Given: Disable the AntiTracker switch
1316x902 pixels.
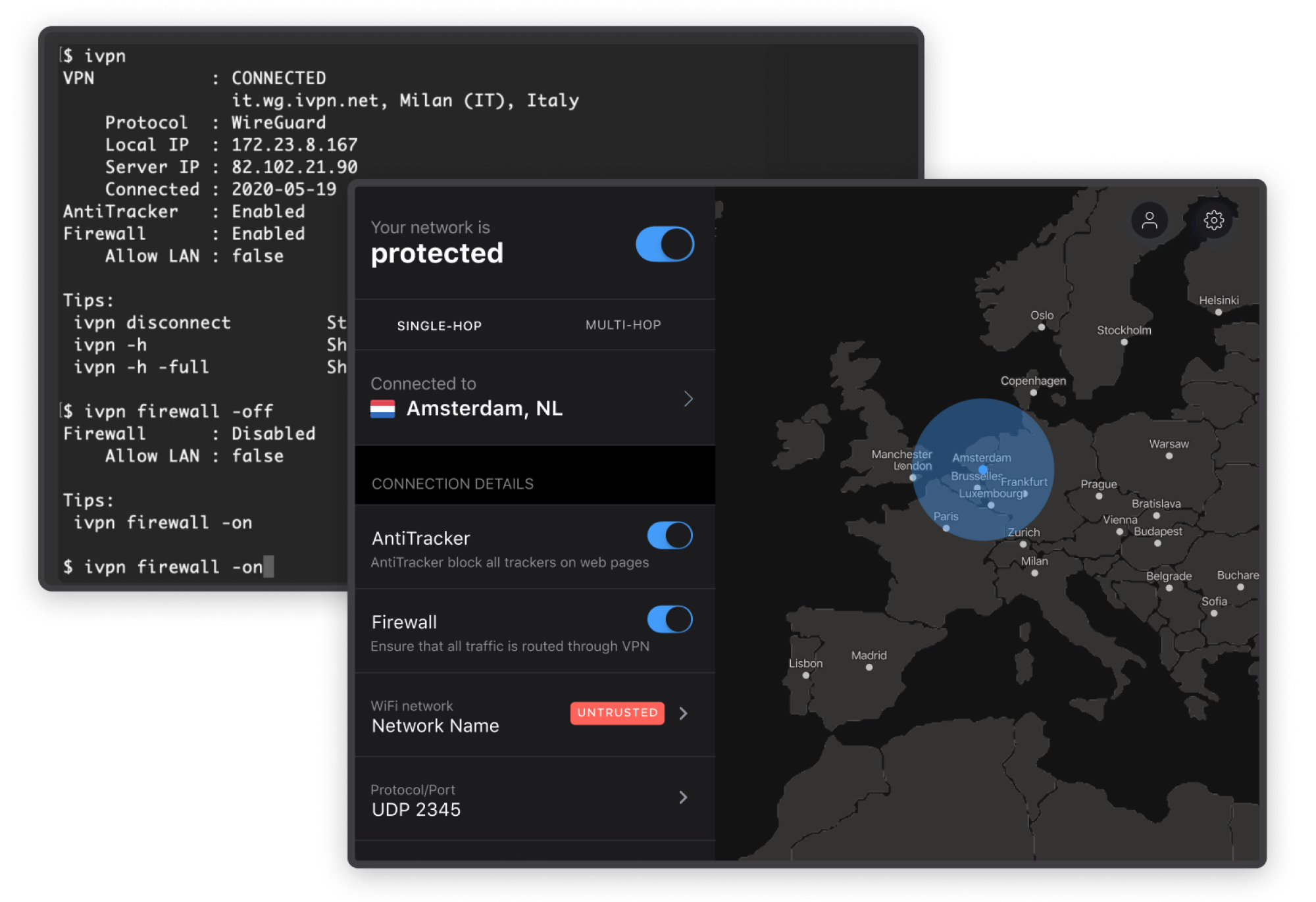Looking at the screenshot, I should point(670,536).
